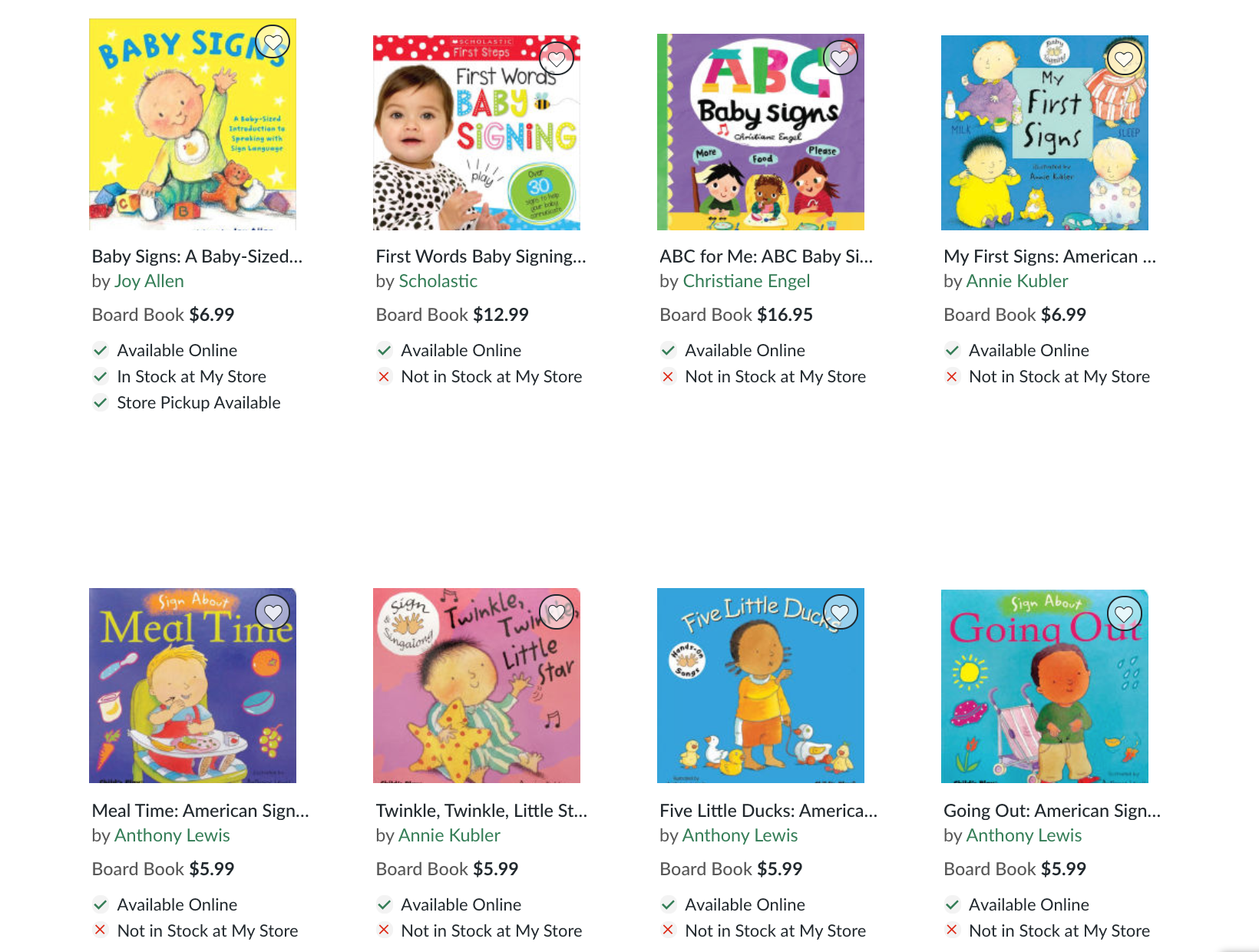Image resolution: width=1259 pixels, height=952 pixels.
Task: Open 'Five Little Ducks: America...' title link
Action: click(x=768, y=811)
